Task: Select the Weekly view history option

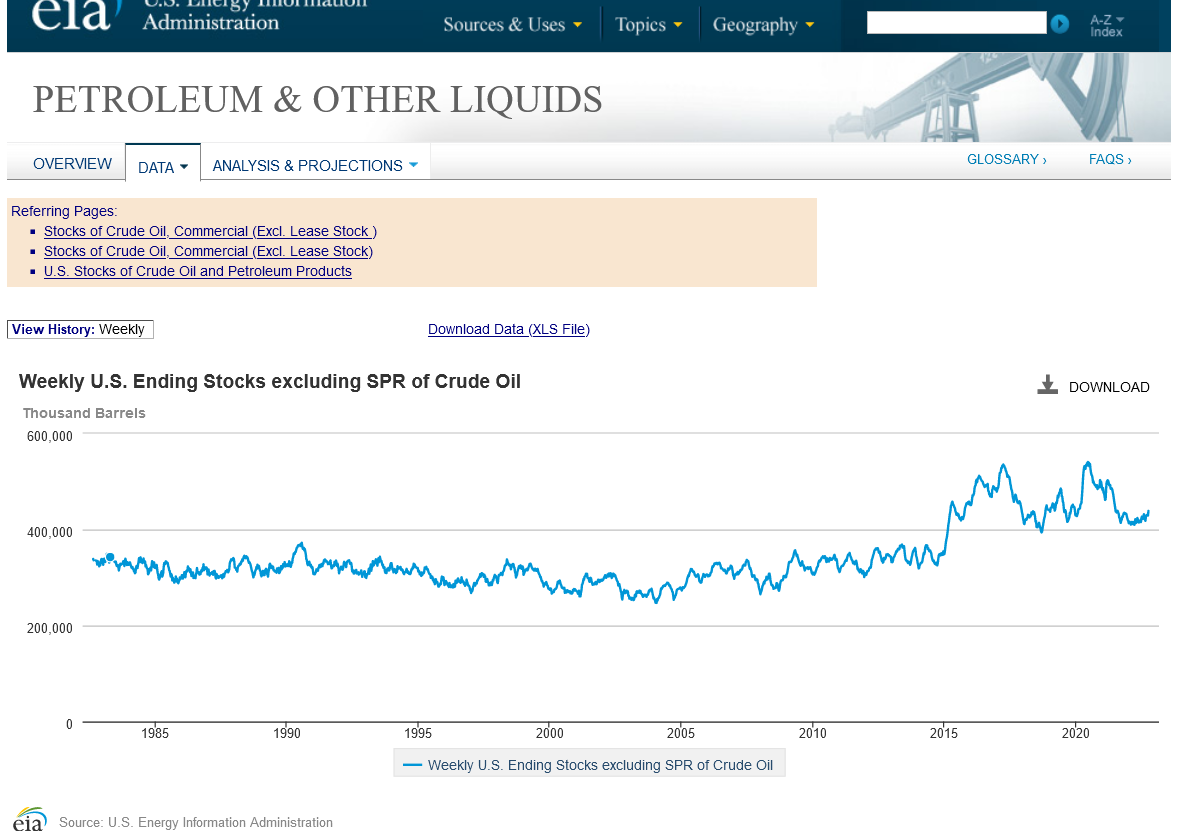Action: (x=121, y=330)
